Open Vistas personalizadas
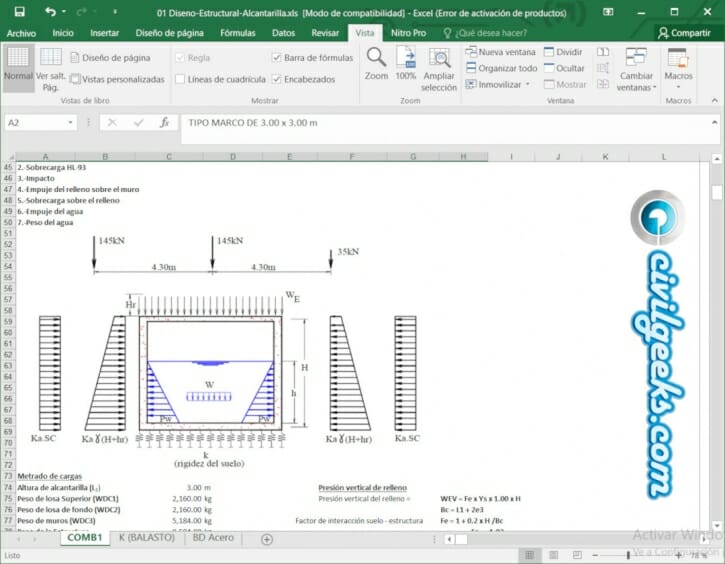 (117, 79)
